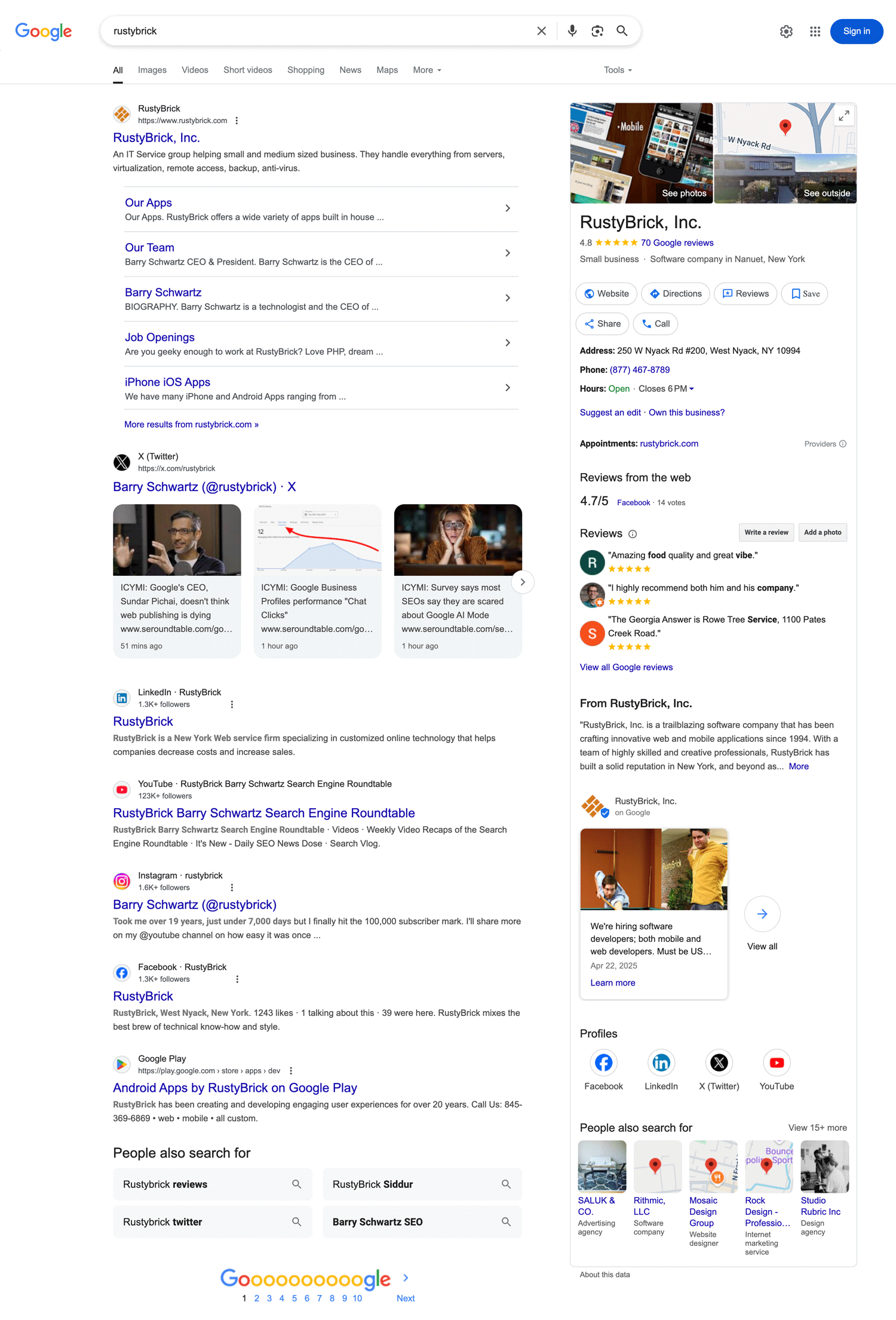The width and height of the screenshot is (896, 1320).
Task: Open the Google apps grid icon
Action: point(815,31)
